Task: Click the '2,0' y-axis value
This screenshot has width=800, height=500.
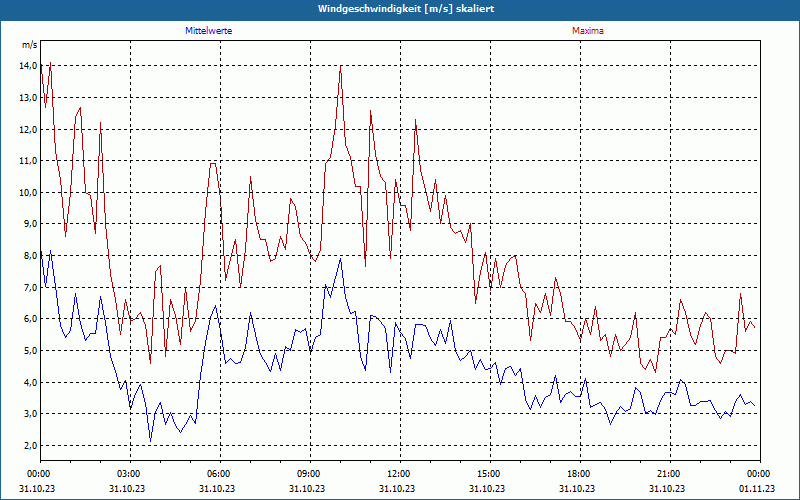Action: click(30, 445)
